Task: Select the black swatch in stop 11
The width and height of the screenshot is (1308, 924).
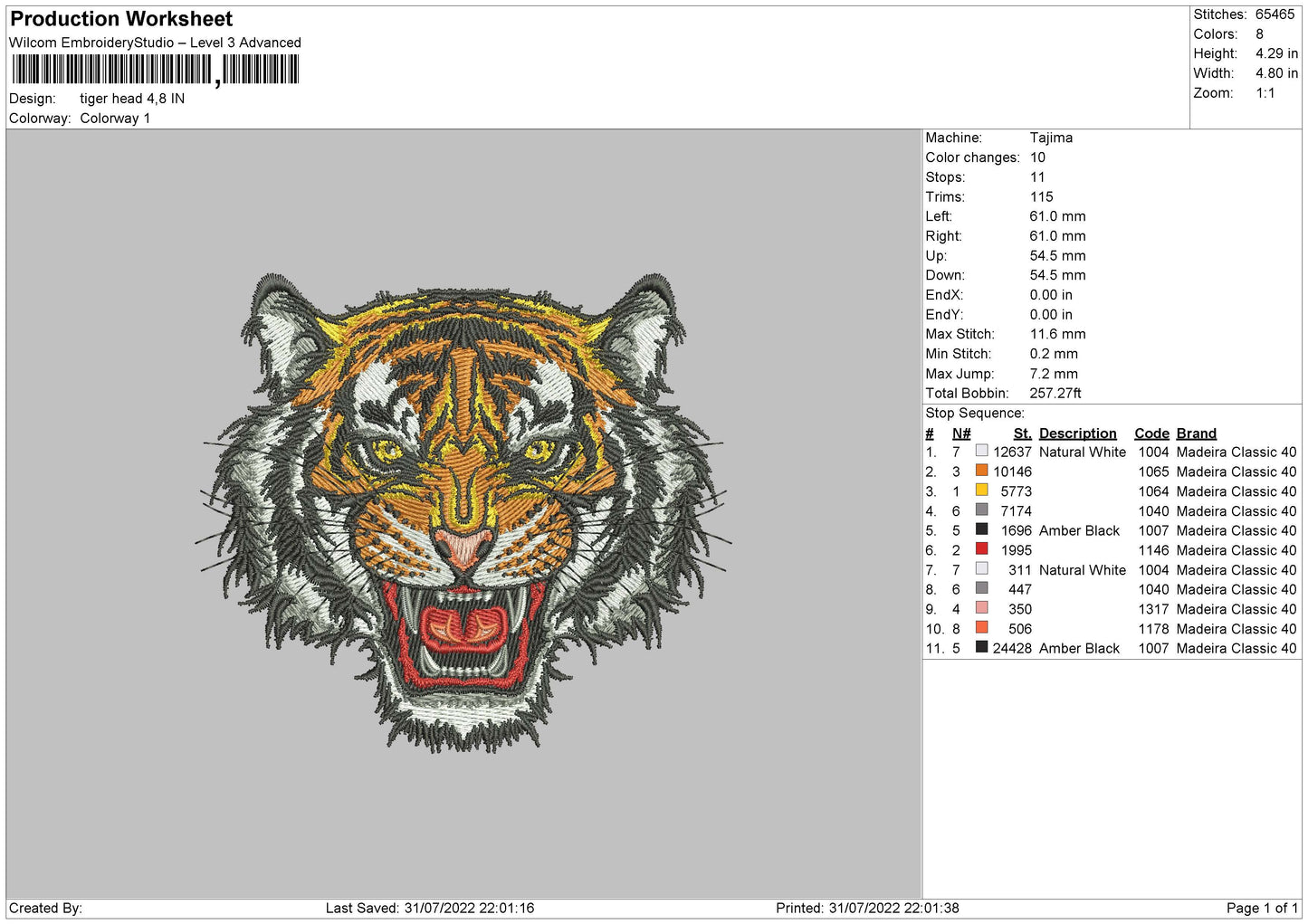Action: tap(981, 647)
